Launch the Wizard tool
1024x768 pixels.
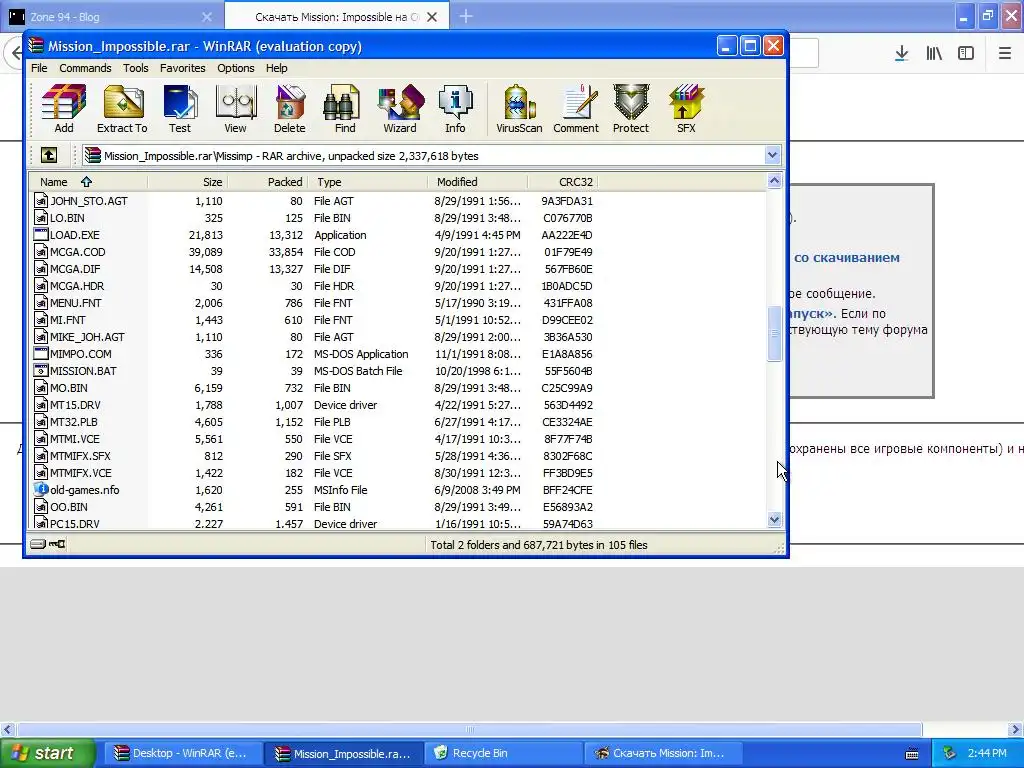[x=400, y=109]
